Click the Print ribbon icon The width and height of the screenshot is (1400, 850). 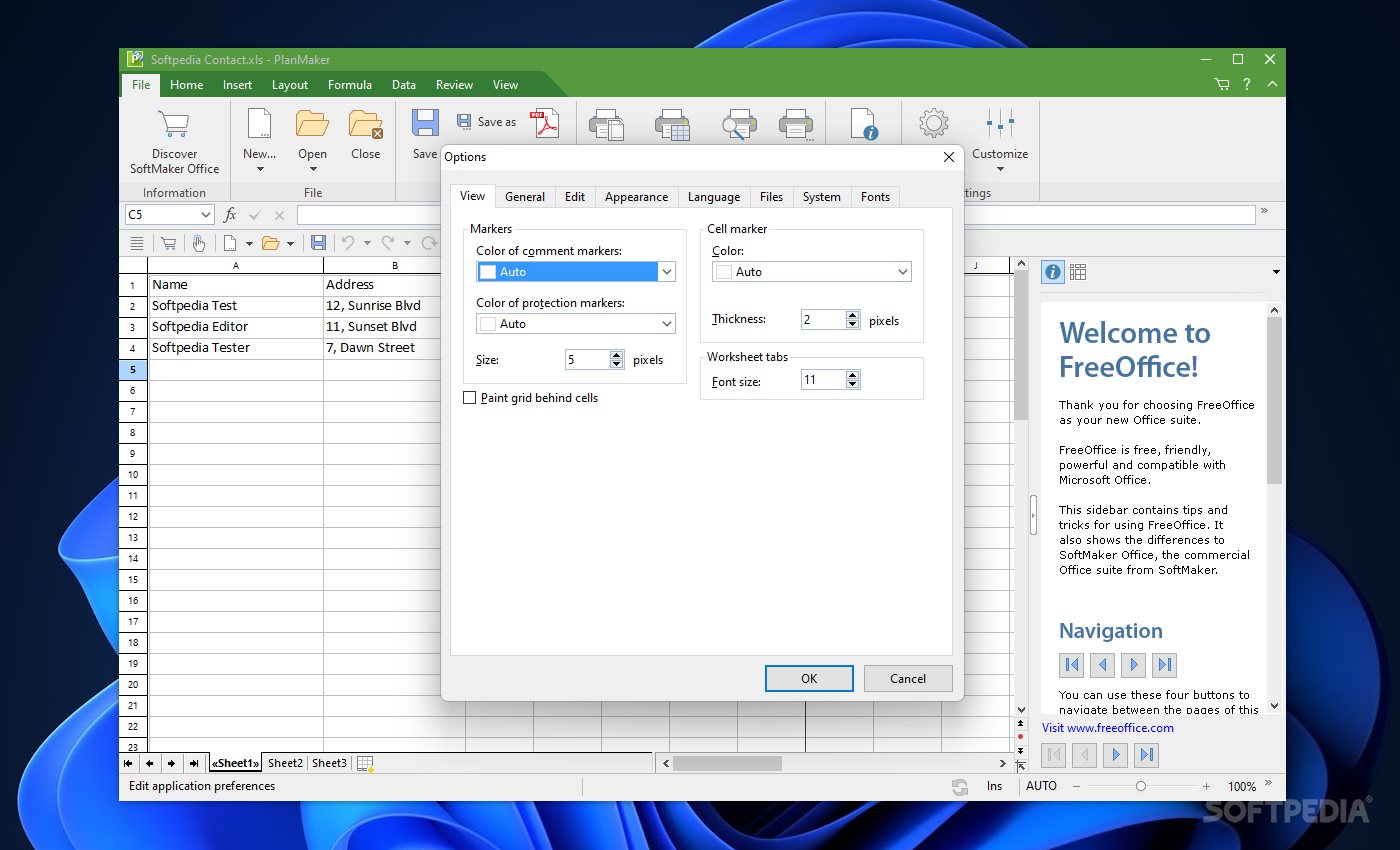coord(796,124)
